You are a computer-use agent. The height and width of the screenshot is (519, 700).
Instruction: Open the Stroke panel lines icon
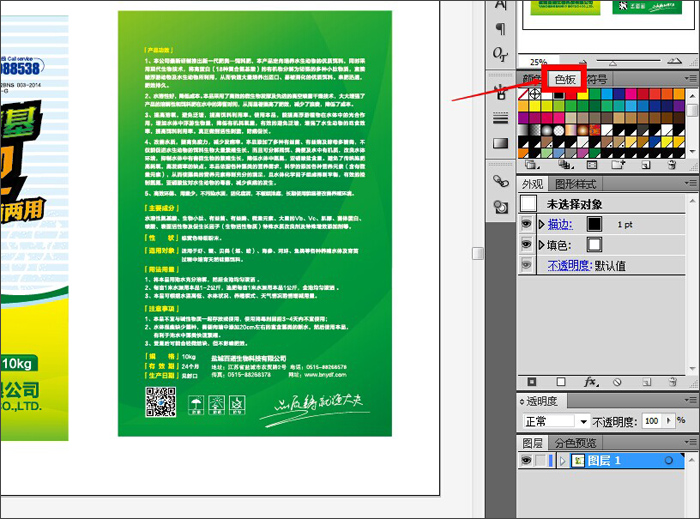click(500, 119)
